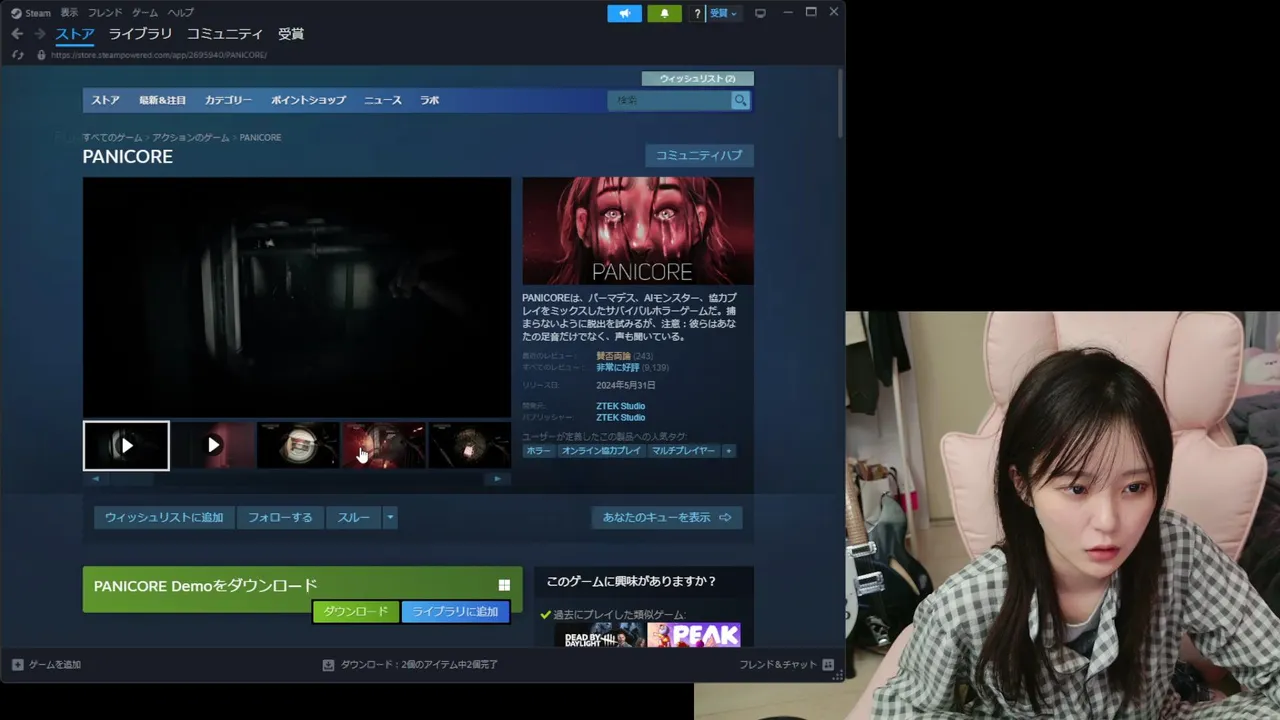Image resolution: width=1280 pixels, height=720 pixels.
Task: Open the フレンド menu
Action: 105,13
